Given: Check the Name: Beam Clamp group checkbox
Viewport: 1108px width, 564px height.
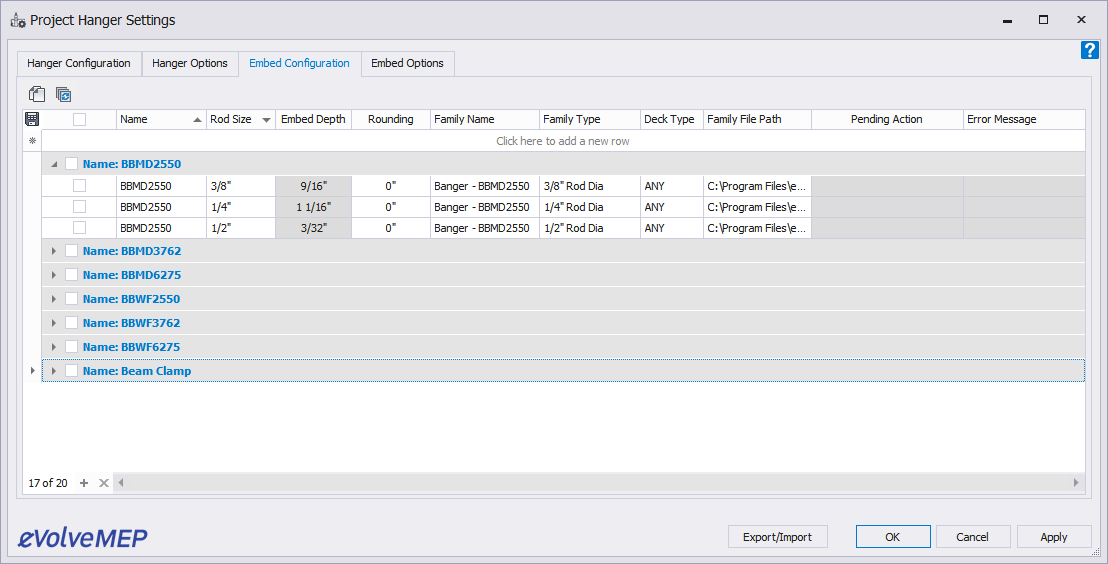Looking at the screenshot, I should tap(71, 371).
